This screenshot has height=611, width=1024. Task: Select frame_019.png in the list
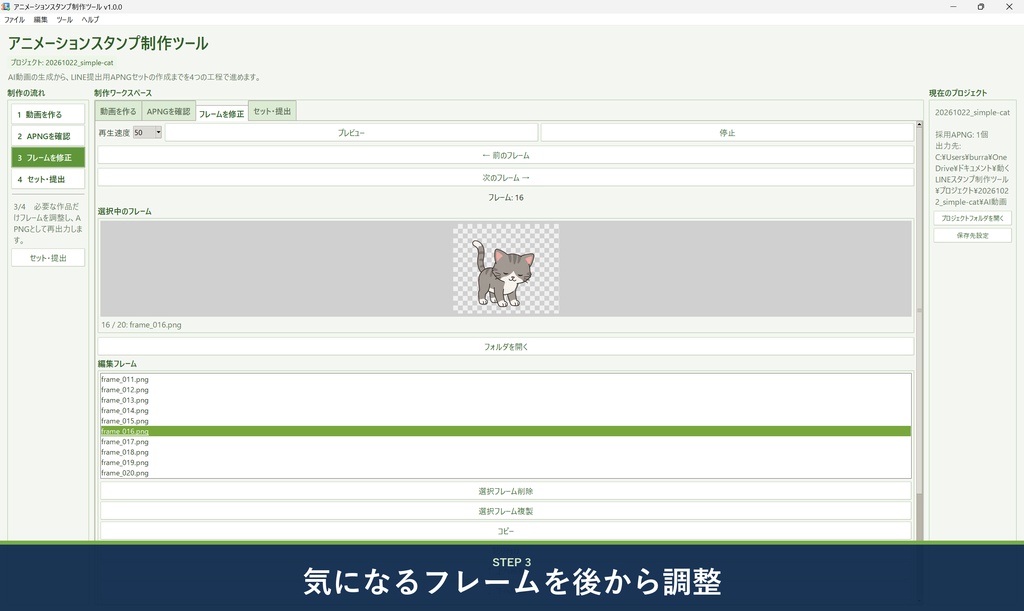pos(505,463)
